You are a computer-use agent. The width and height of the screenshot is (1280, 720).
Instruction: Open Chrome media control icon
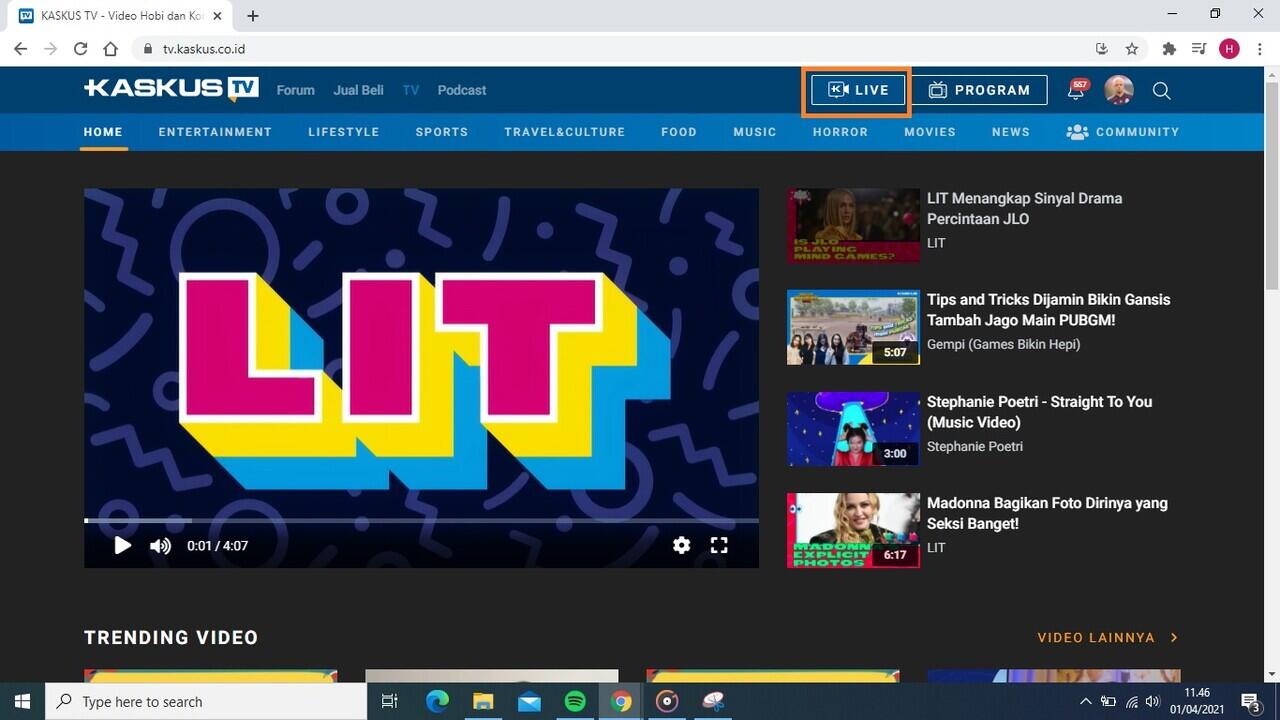[1199, 48]
